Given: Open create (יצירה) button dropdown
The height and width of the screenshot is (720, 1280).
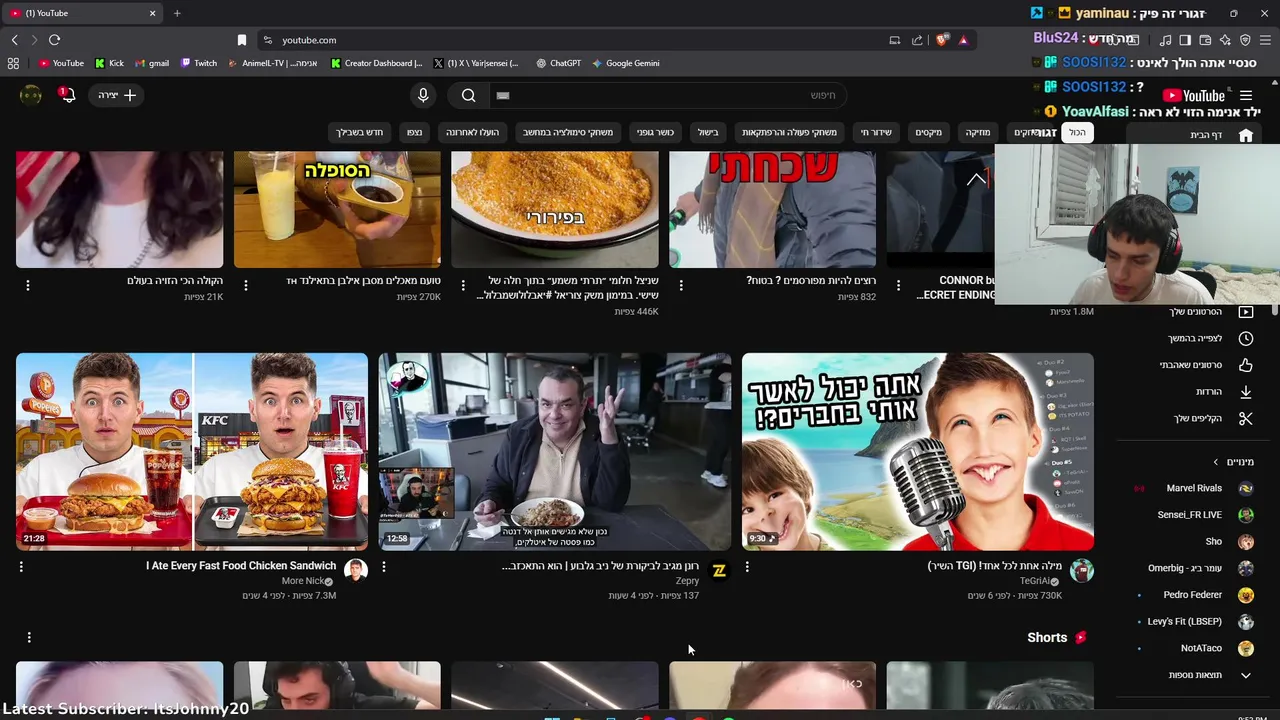Looking at the screenshot, I should 117,95.
